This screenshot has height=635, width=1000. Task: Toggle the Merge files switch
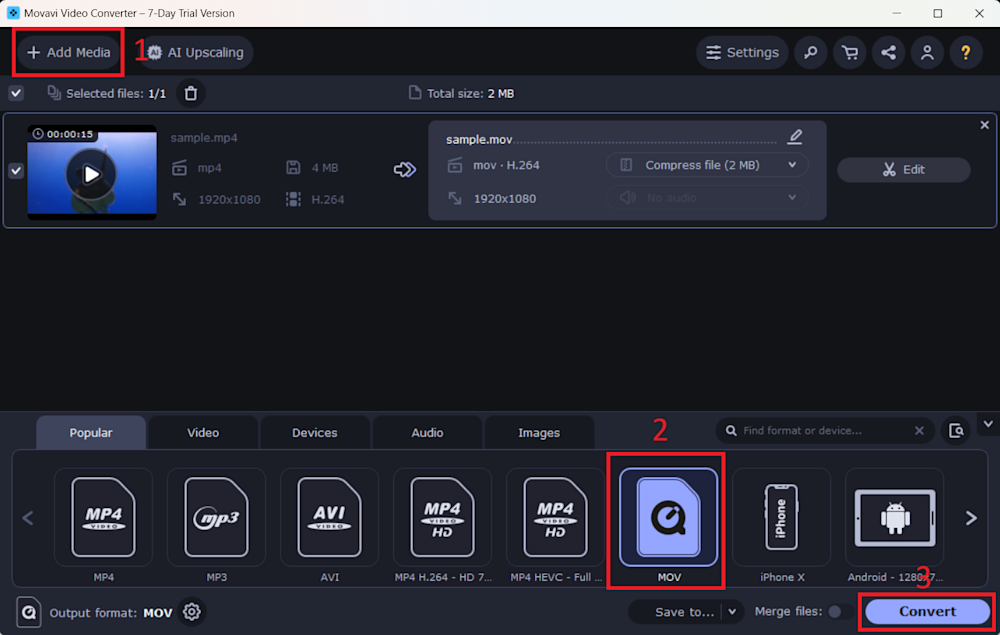(x=839, y=611)
